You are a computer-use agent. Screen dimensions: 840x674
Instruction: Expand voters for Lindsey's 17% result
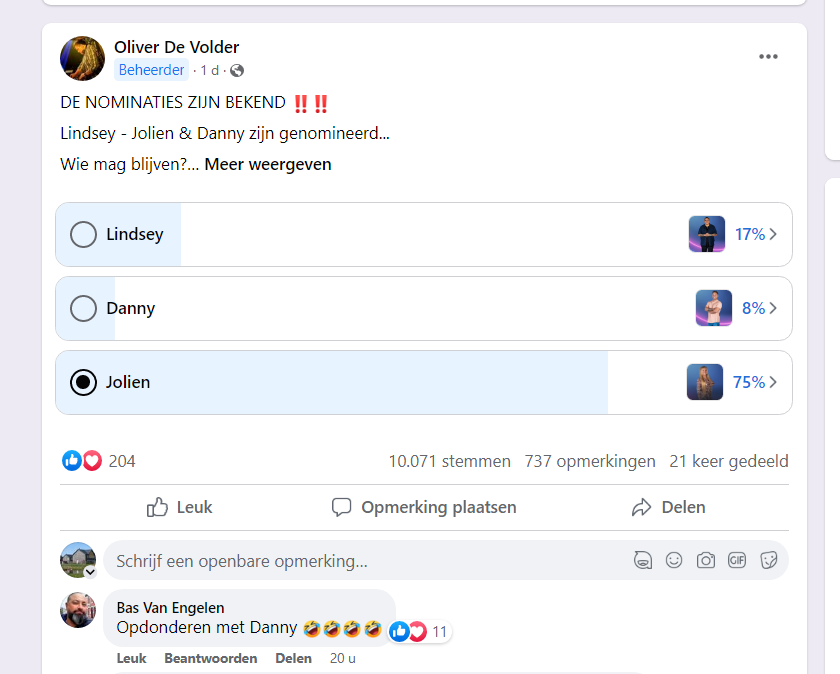tap(755, 234)
